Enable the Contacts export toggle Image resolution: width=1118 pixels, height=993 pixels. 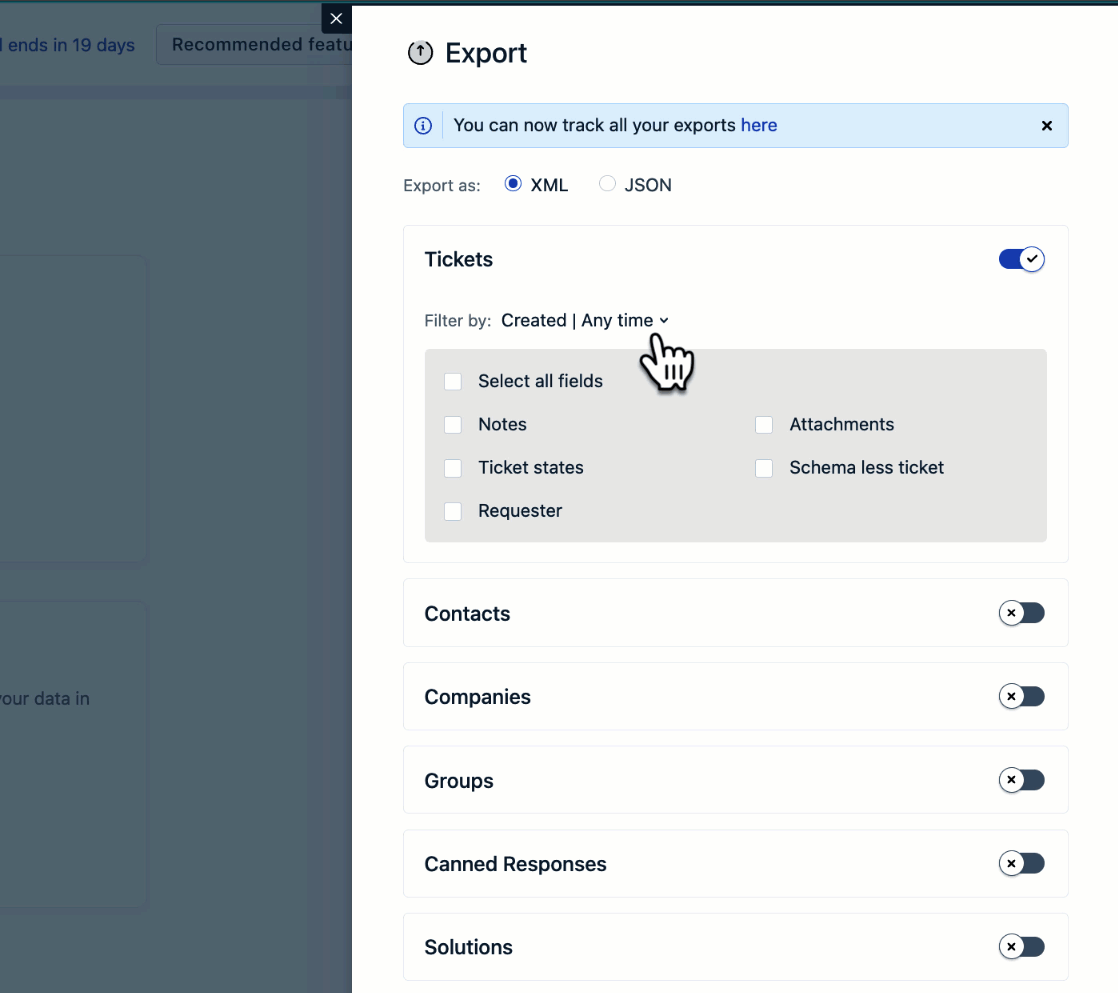coord(1021,613)
